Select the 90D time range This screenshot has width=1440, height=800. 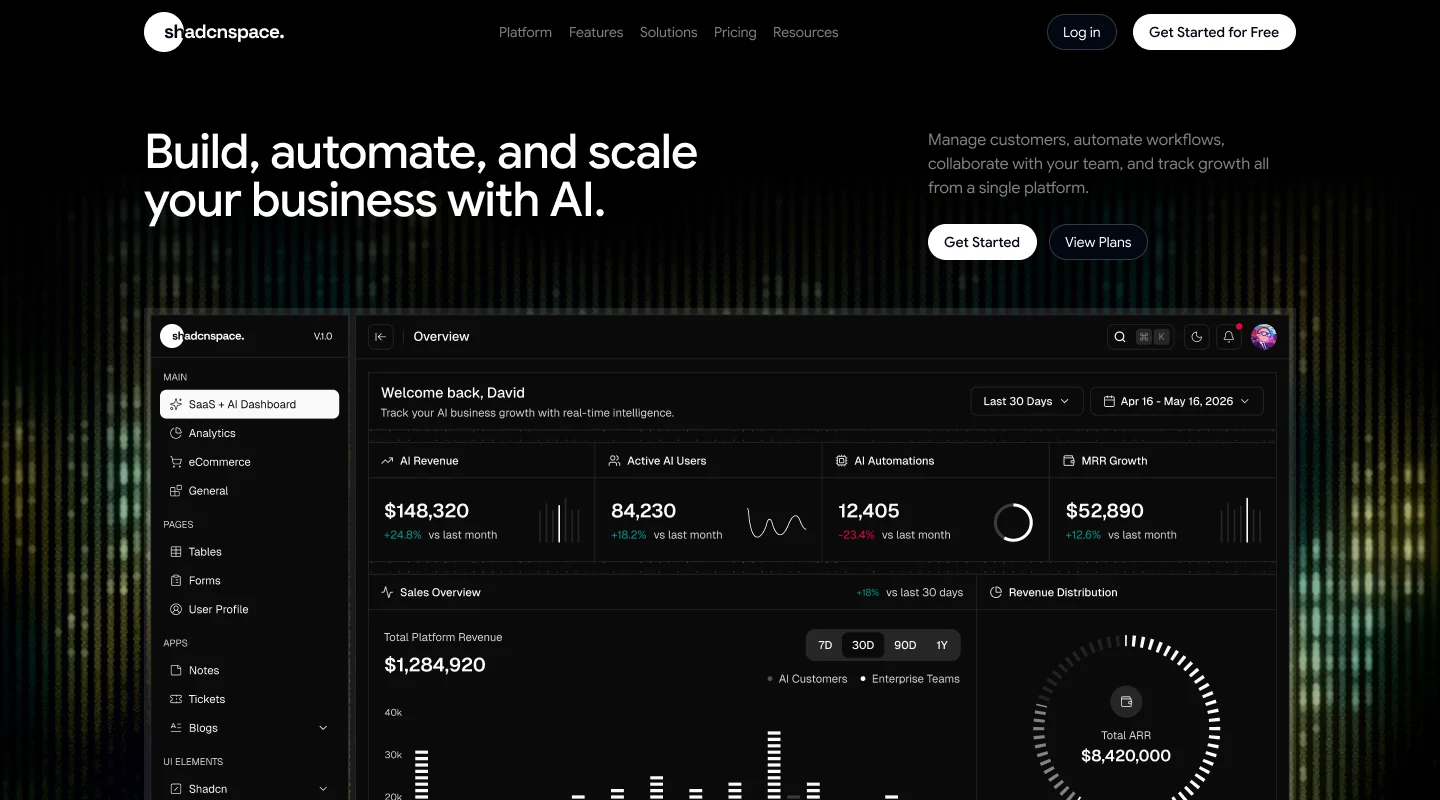(905, 645)
